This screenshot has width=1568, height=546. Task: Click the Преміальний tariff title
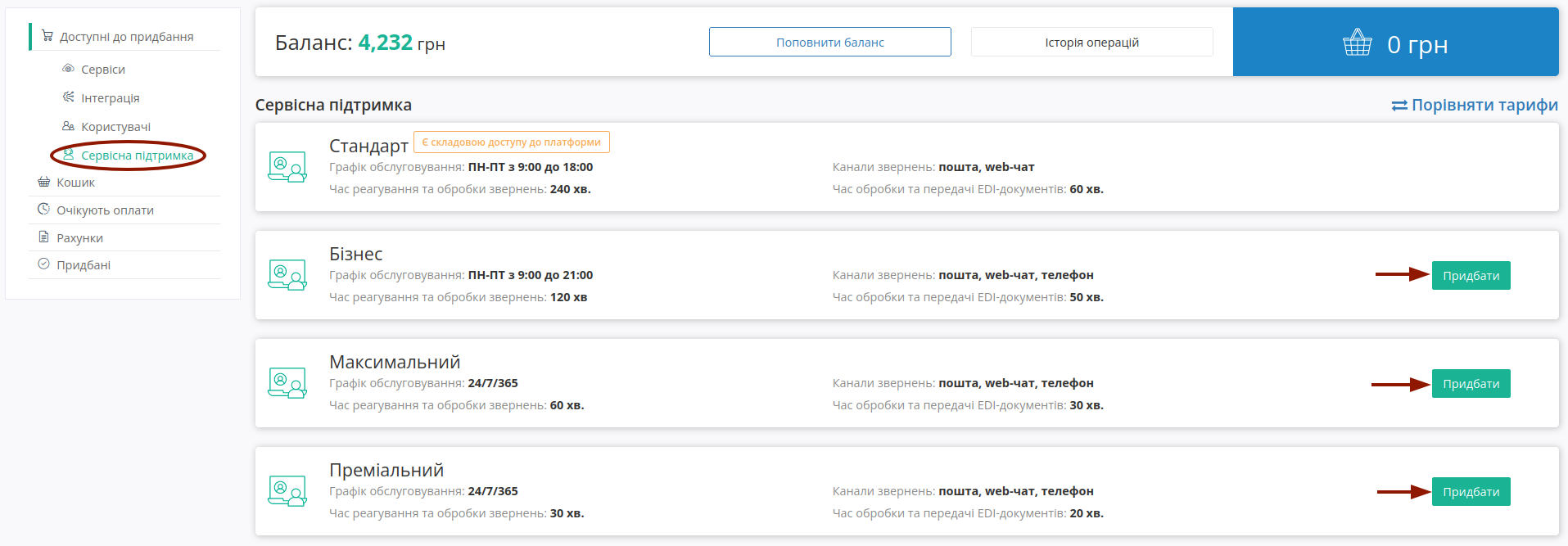pyautogui.click(x=386, y=470)
